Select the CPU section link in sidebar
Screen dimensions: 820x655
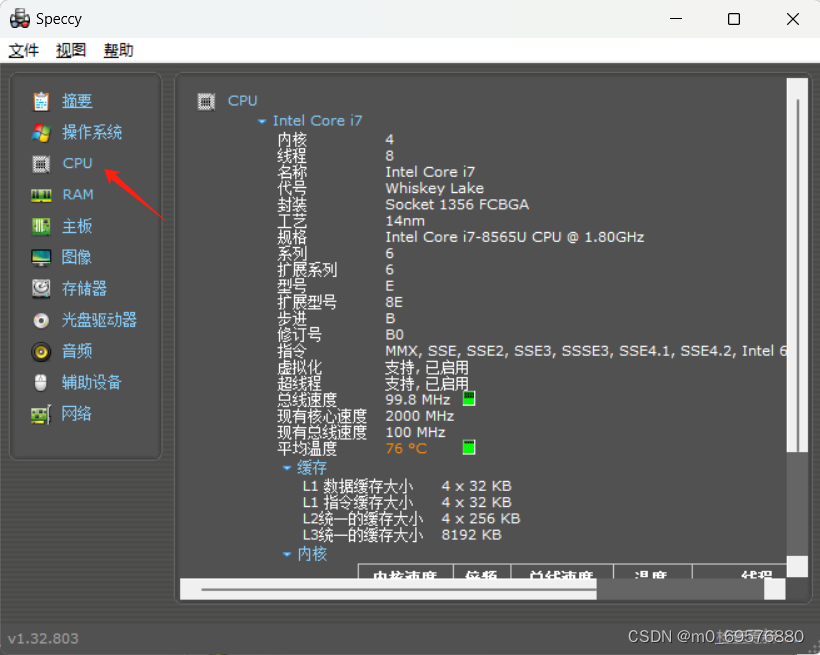pos(77,164)
